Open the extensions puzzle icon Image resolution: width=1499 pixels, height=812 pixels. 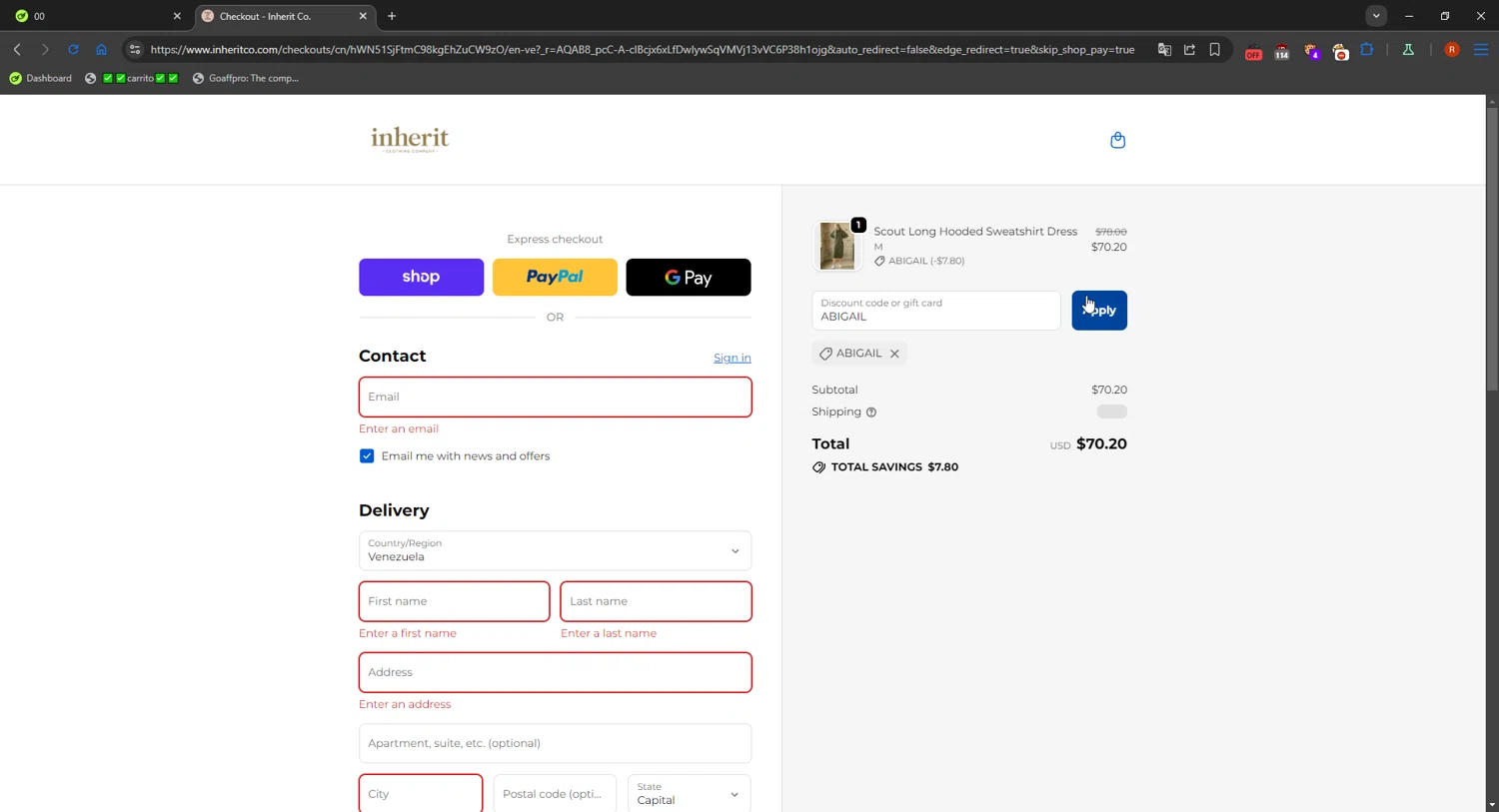click(x=1367, y=49)
